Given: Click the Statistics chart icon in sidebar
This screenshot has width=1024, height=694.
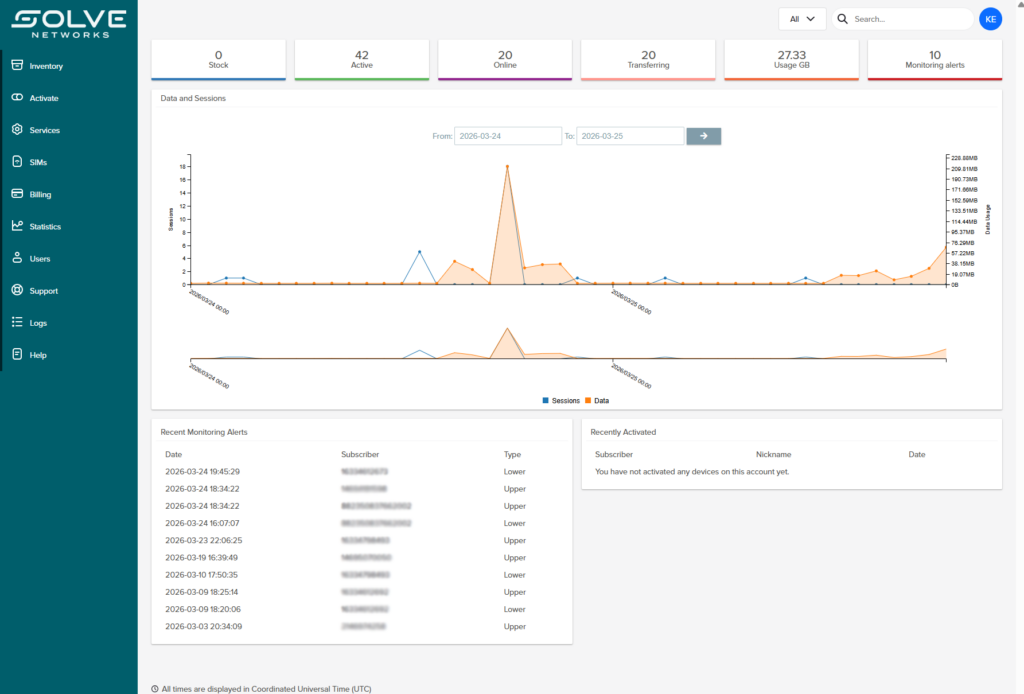Looking at the screenshot, I should pos(17,225).
